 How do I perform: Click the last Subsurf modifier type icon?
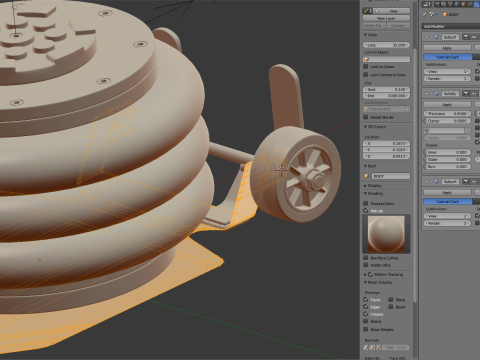[x=436, y=182]
